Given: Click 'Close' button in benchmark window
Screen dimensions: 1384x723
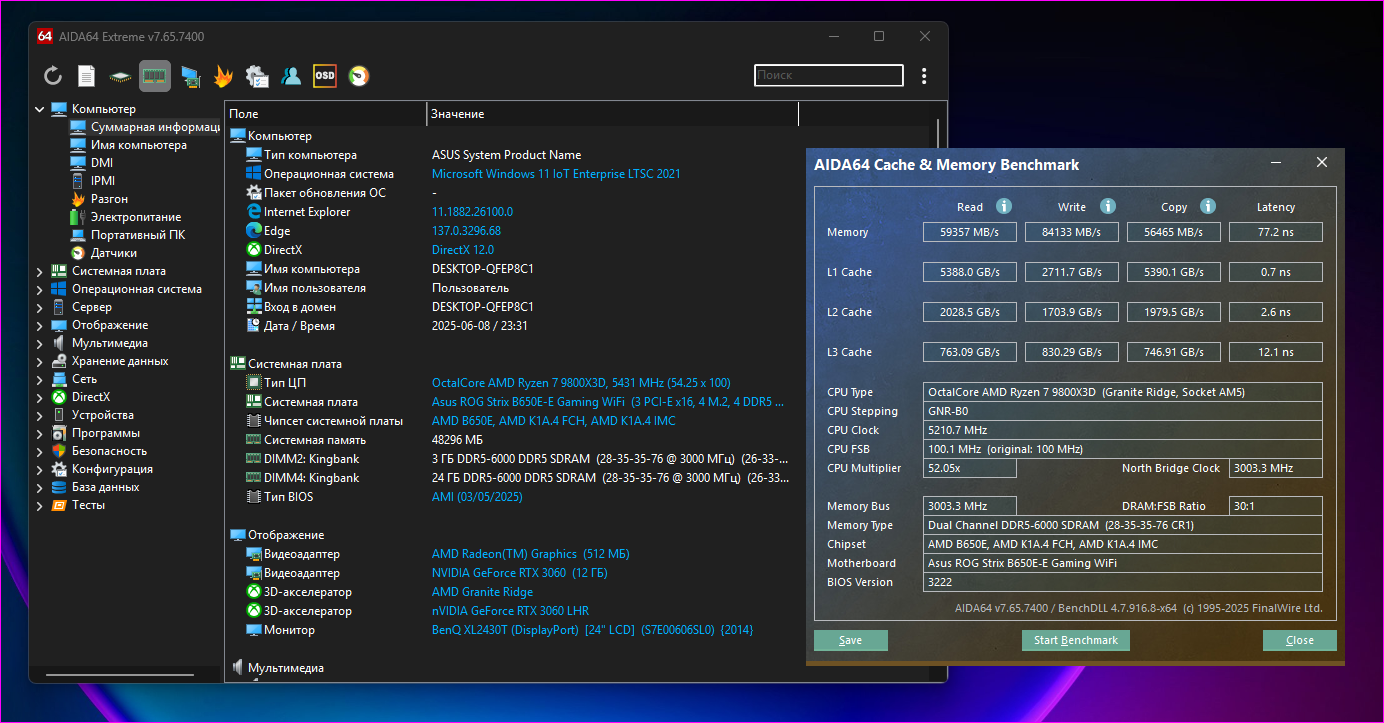Looking at the screenshot, I should click(1300, 640).
